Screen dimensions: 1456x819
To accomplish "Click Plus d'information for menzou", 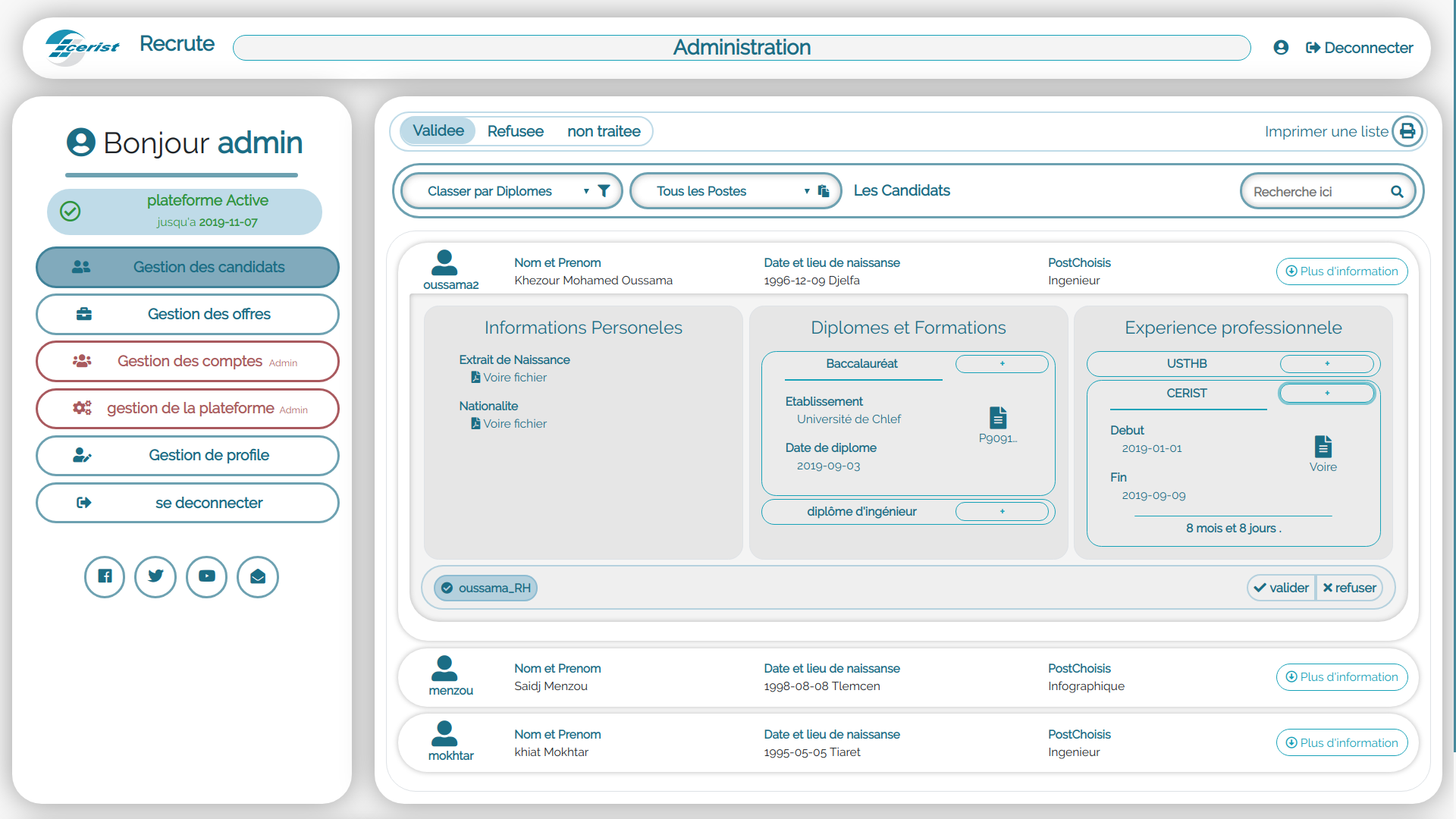I will coord(1341,676).
